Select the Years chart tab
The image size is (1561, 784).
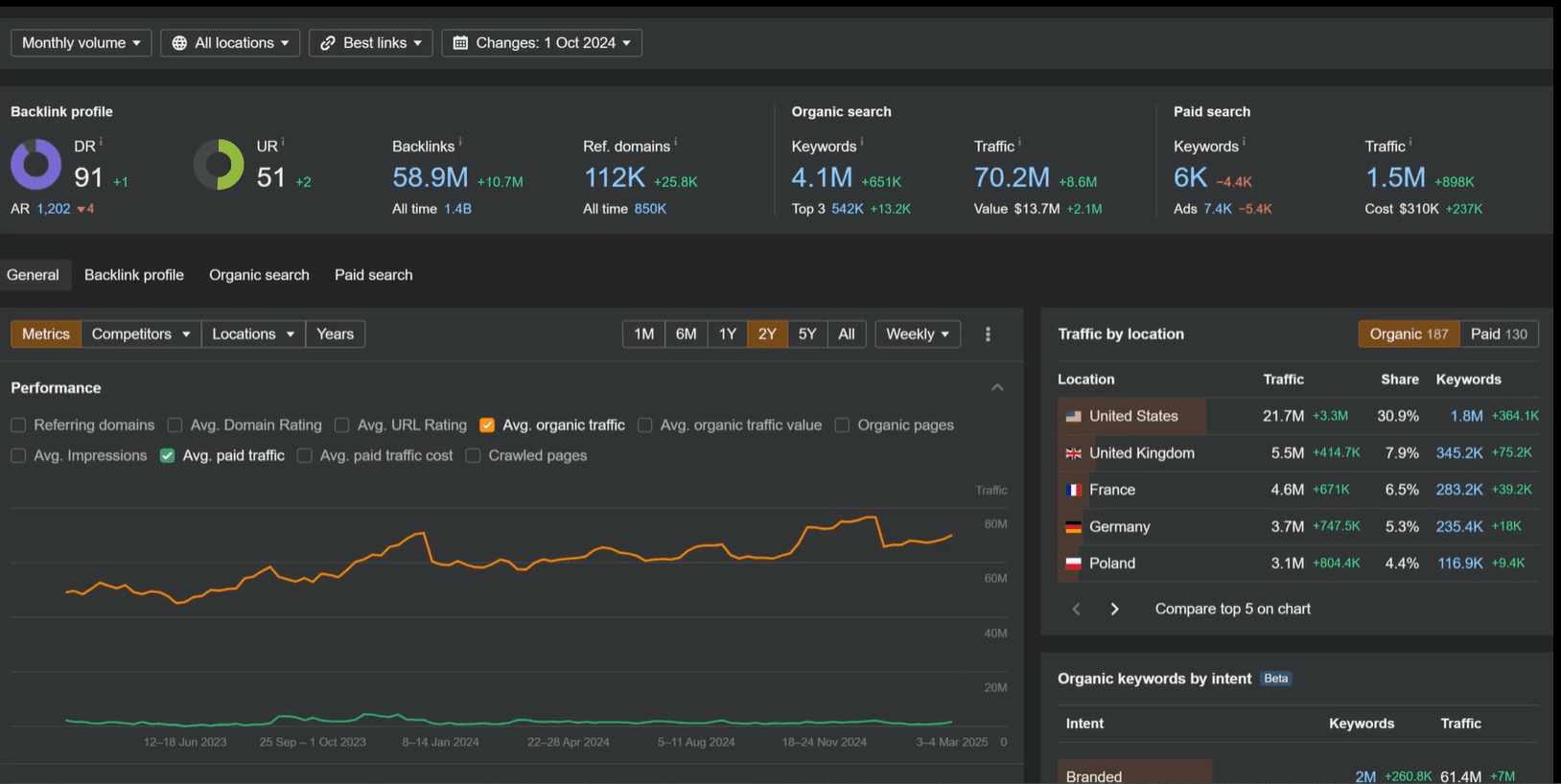tap(336, 334)
